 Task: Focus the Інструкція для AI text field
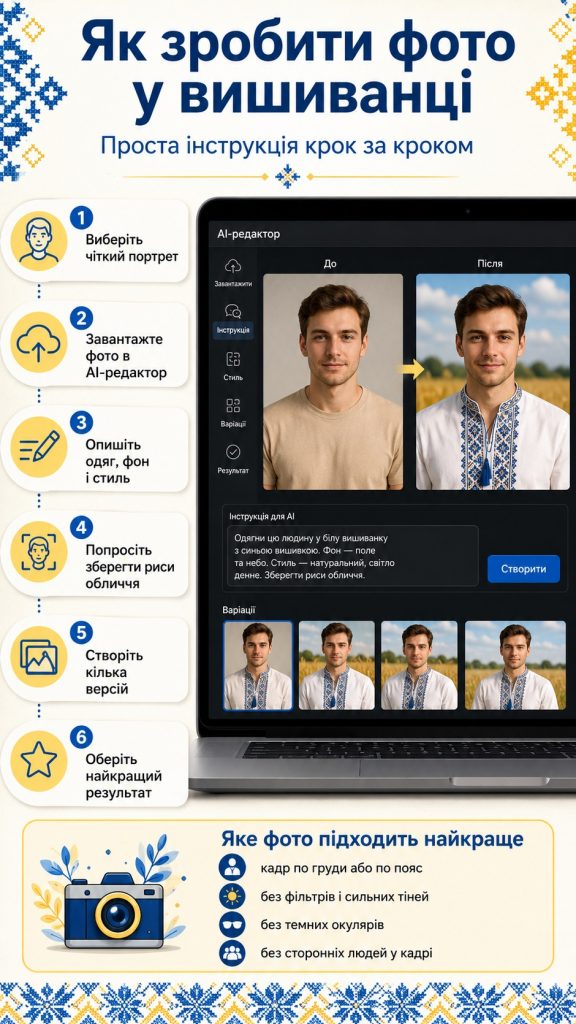click(353, 556)
